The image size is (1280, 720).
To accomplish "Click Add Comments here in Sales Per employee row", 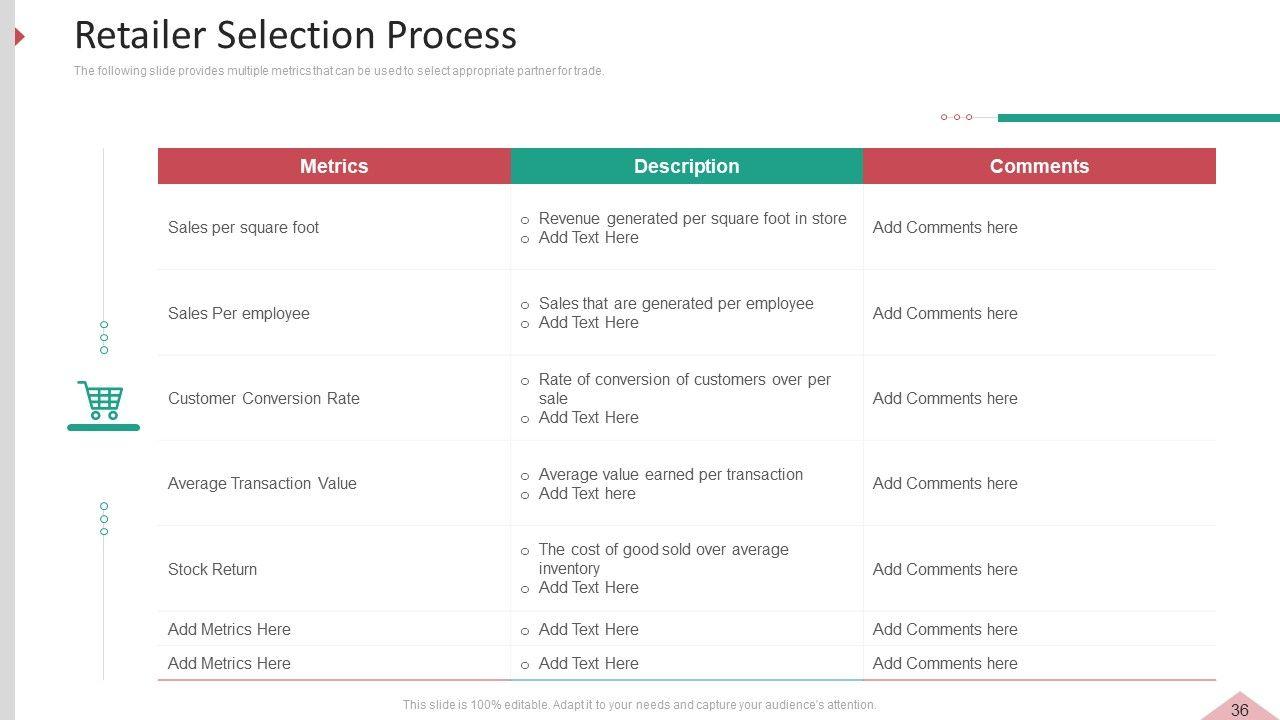I will tap(945, 313).
